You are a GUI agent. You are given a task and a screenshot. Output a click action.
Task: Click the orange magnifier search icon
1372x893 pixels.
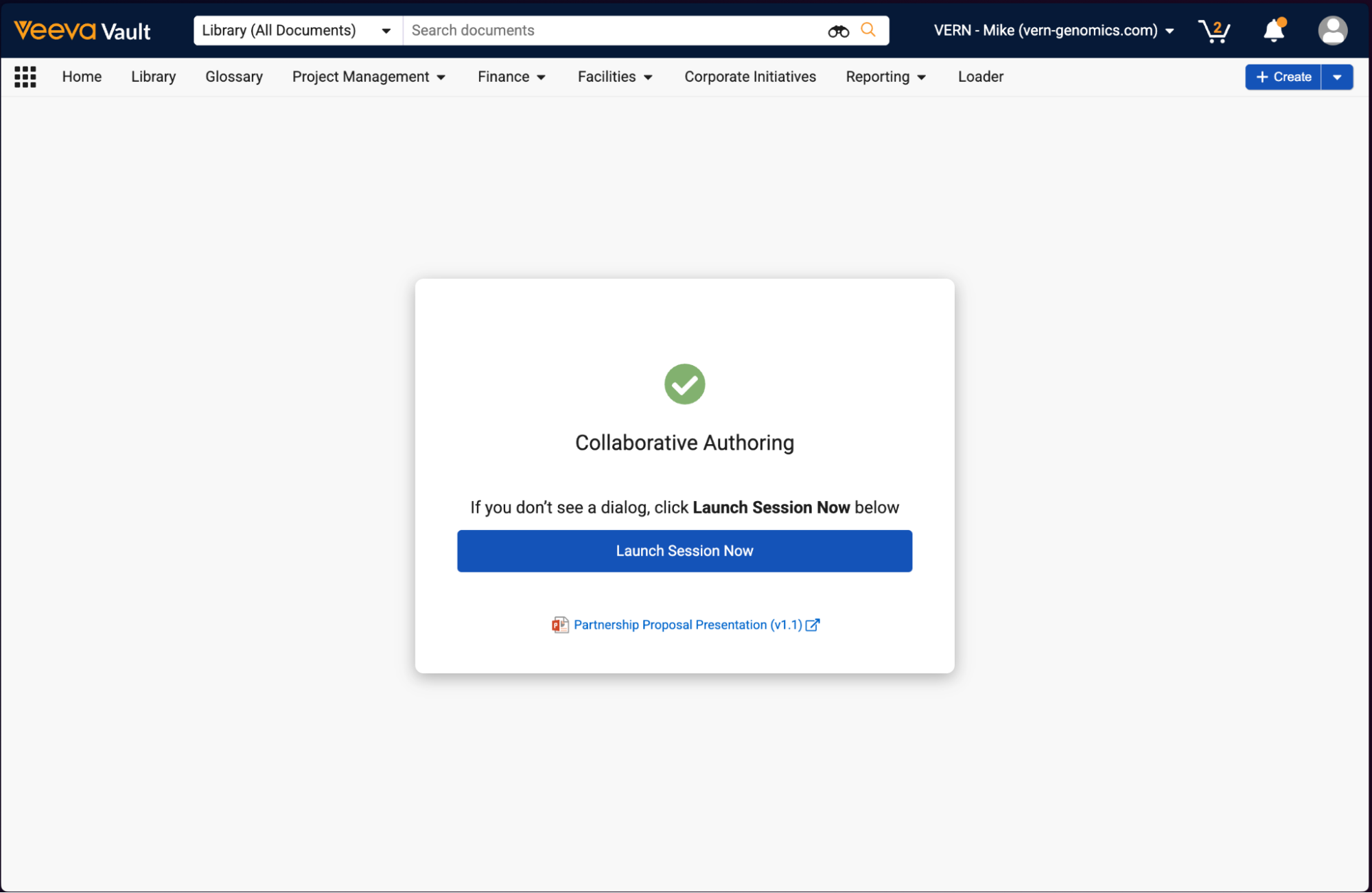tap(868, 30)
